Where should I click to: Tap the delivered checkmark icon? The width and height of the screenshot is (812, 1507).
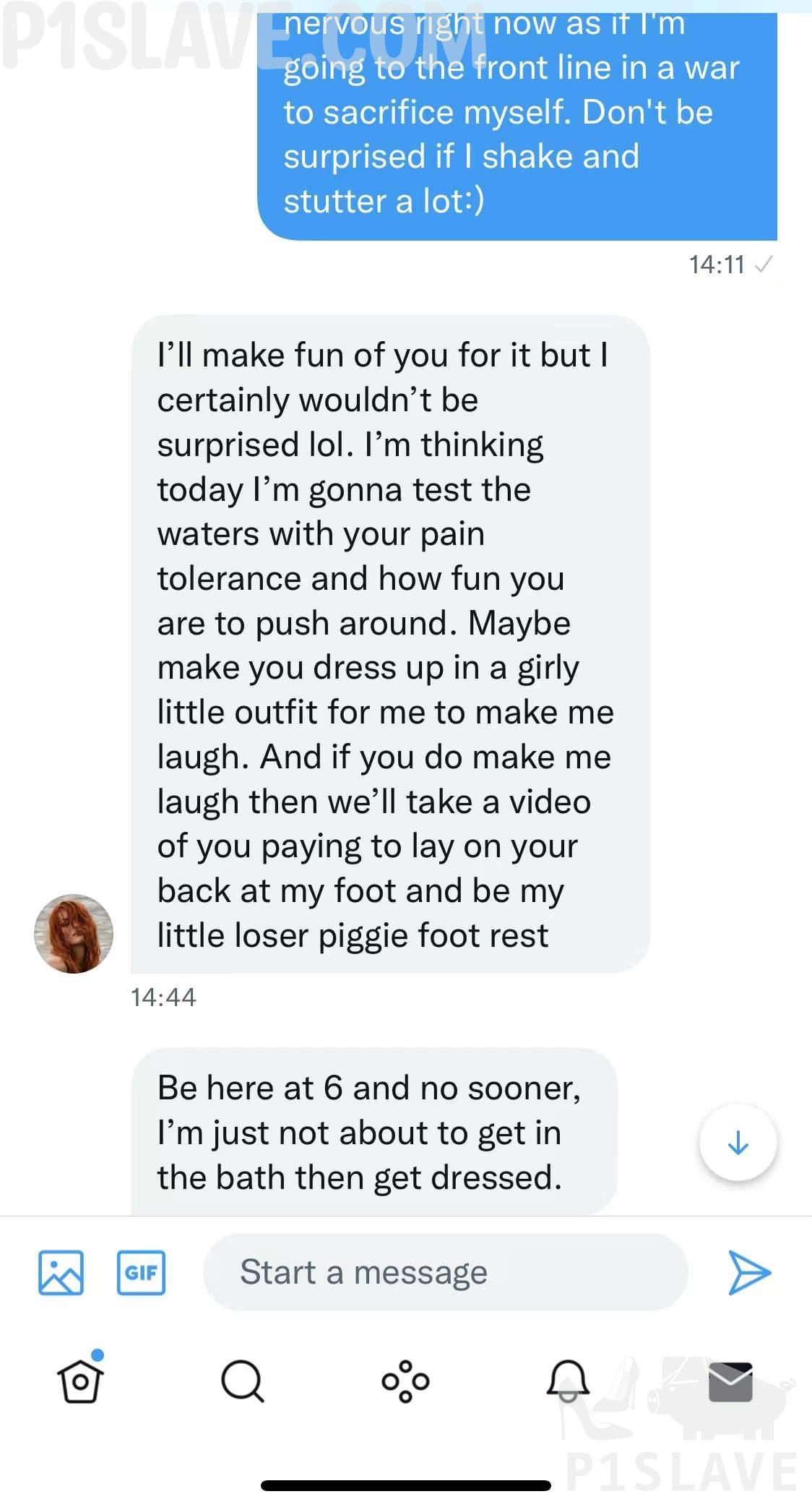763,265
